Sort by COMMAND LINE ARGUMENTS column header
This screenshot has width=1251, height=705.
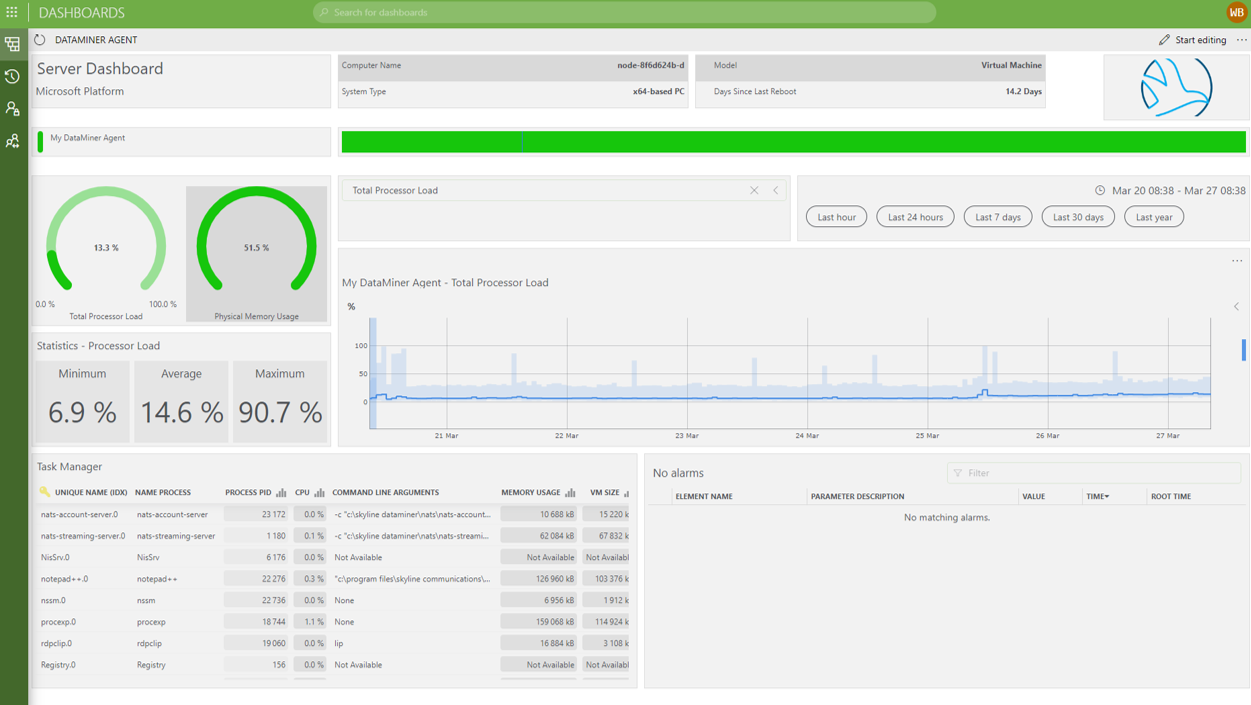pyautogui.click(x=385, y=492)
